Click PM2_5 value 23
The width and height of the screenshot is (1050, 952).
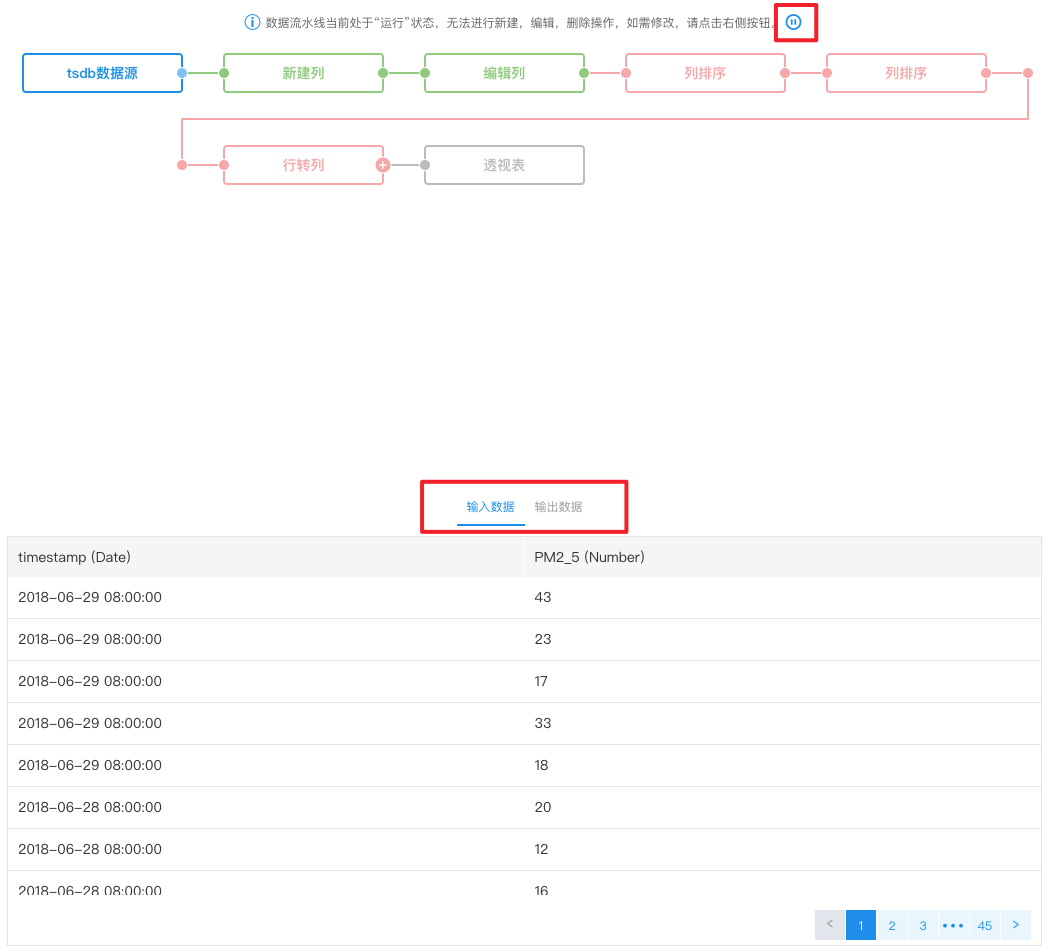(542, 639)
